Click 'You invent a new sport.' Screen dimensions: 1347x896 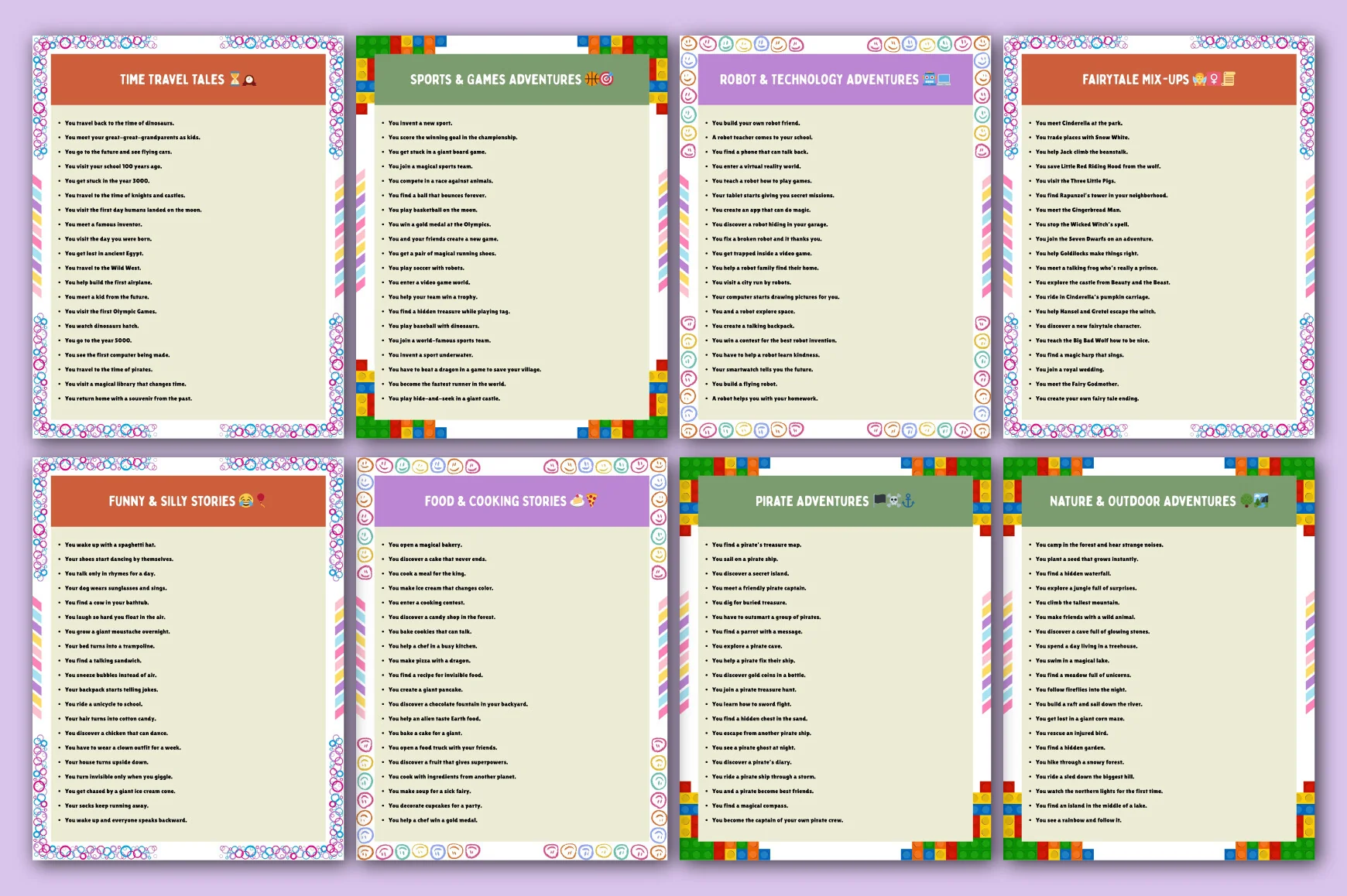coord(420,123)
